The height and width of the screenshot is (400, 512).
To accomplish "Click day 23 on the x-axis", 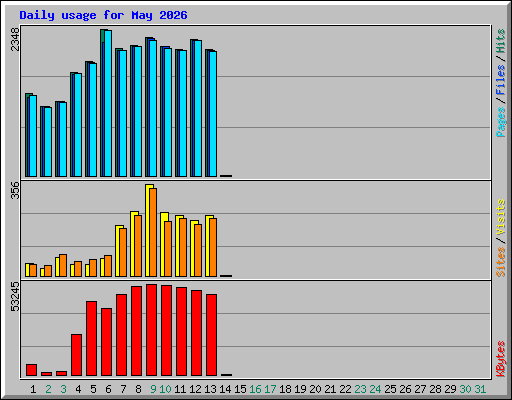I will 360,389.
